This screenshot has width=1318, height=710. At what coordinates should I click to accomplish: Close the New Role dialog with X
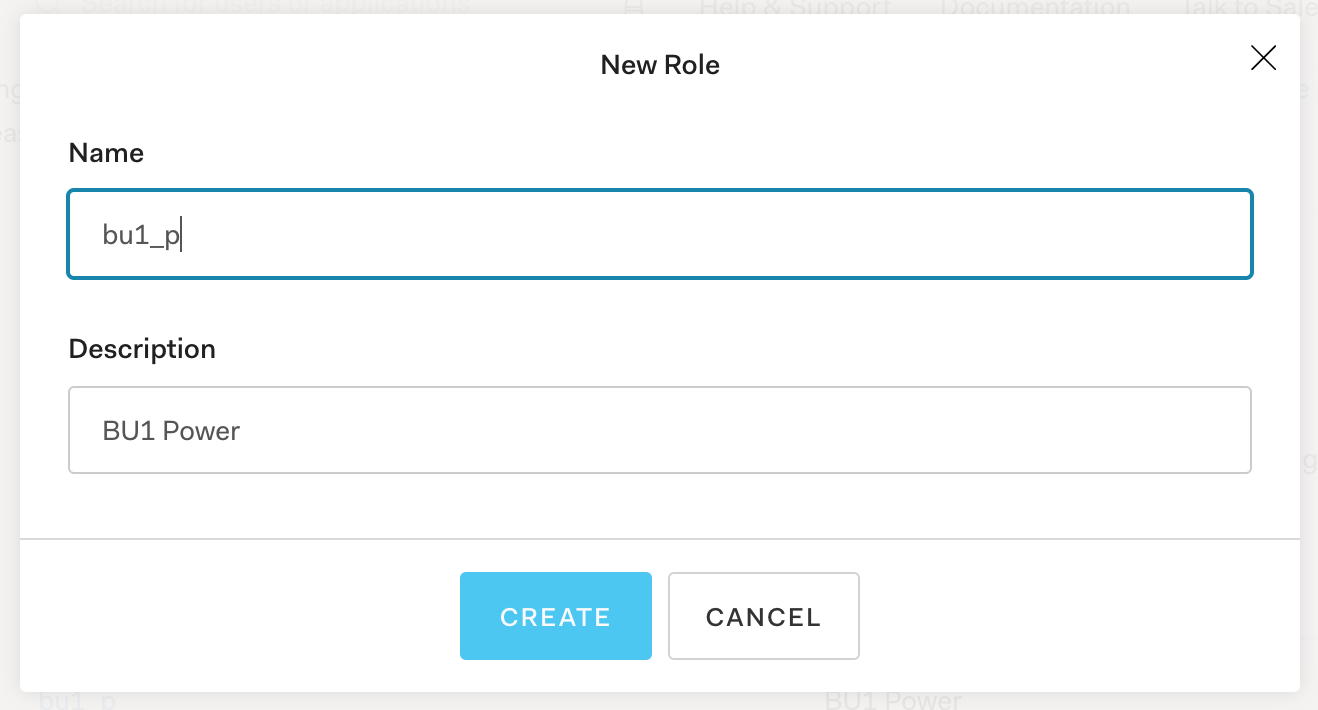pos(1263,58)
